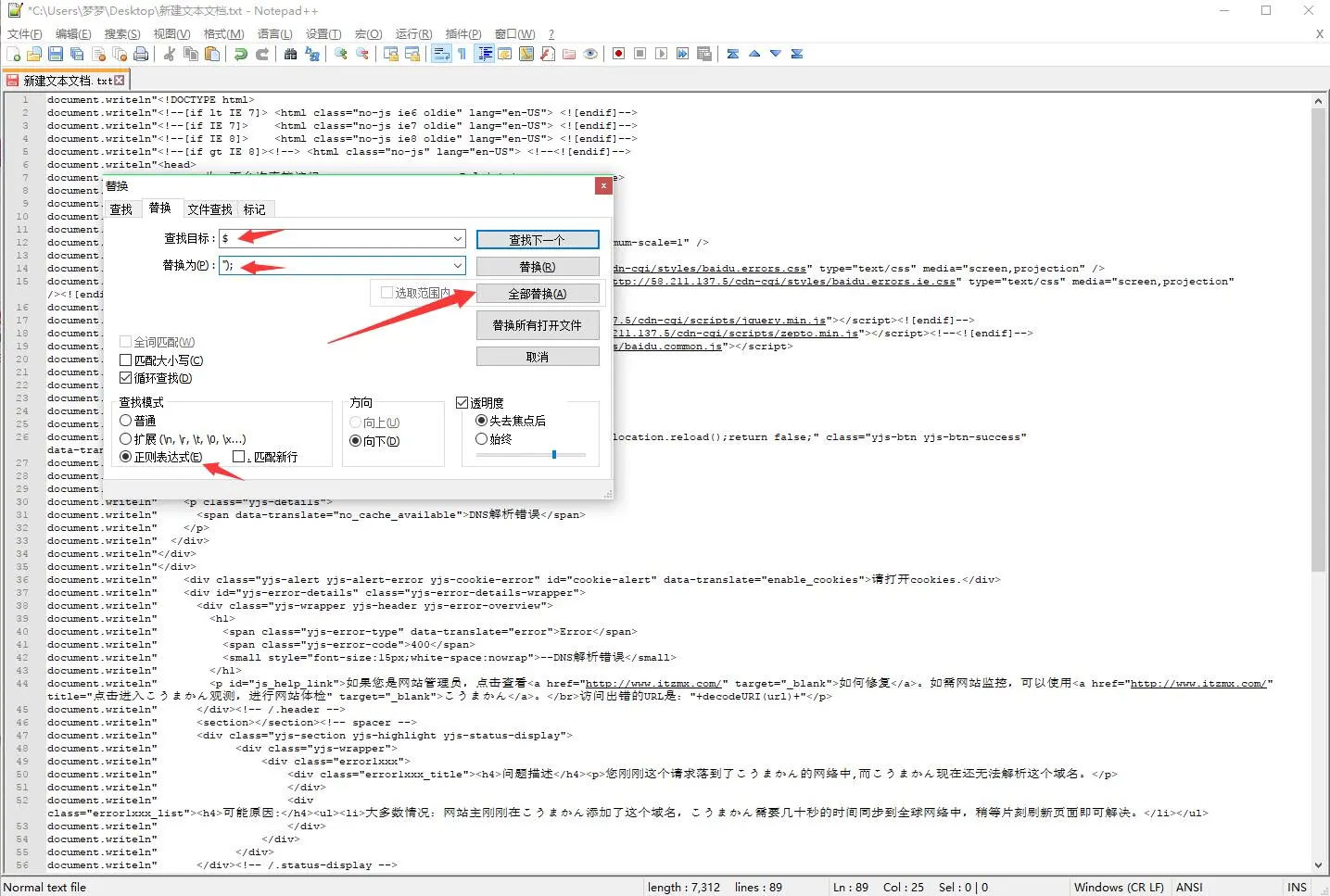Click the editor vertical scrollbar down arrow
This screenshot has width=1330, height=896.
[1318, 865]
